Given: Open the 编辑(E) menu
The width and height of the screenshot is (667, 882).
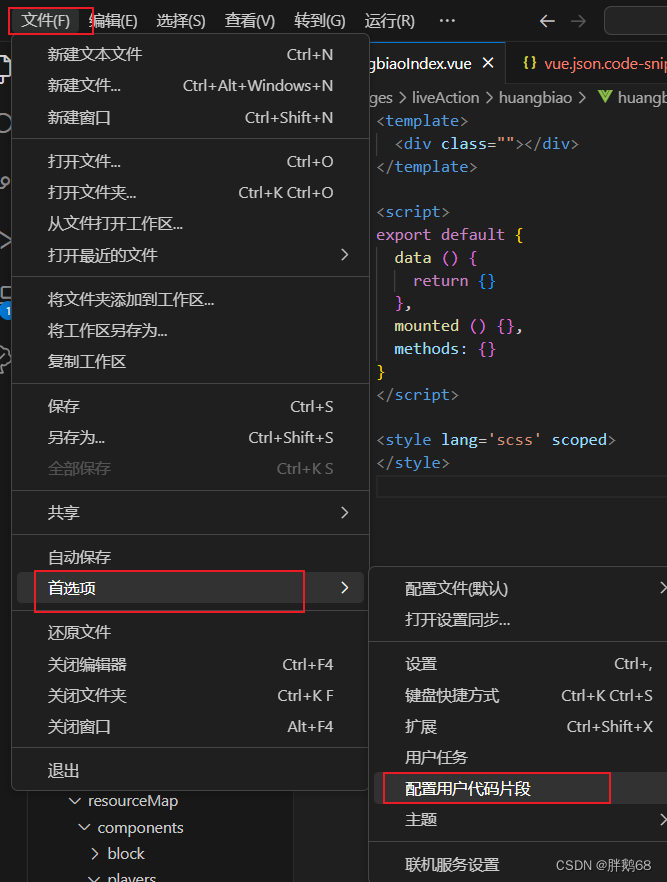Looking at the screenshot, I should click(113, 21).
